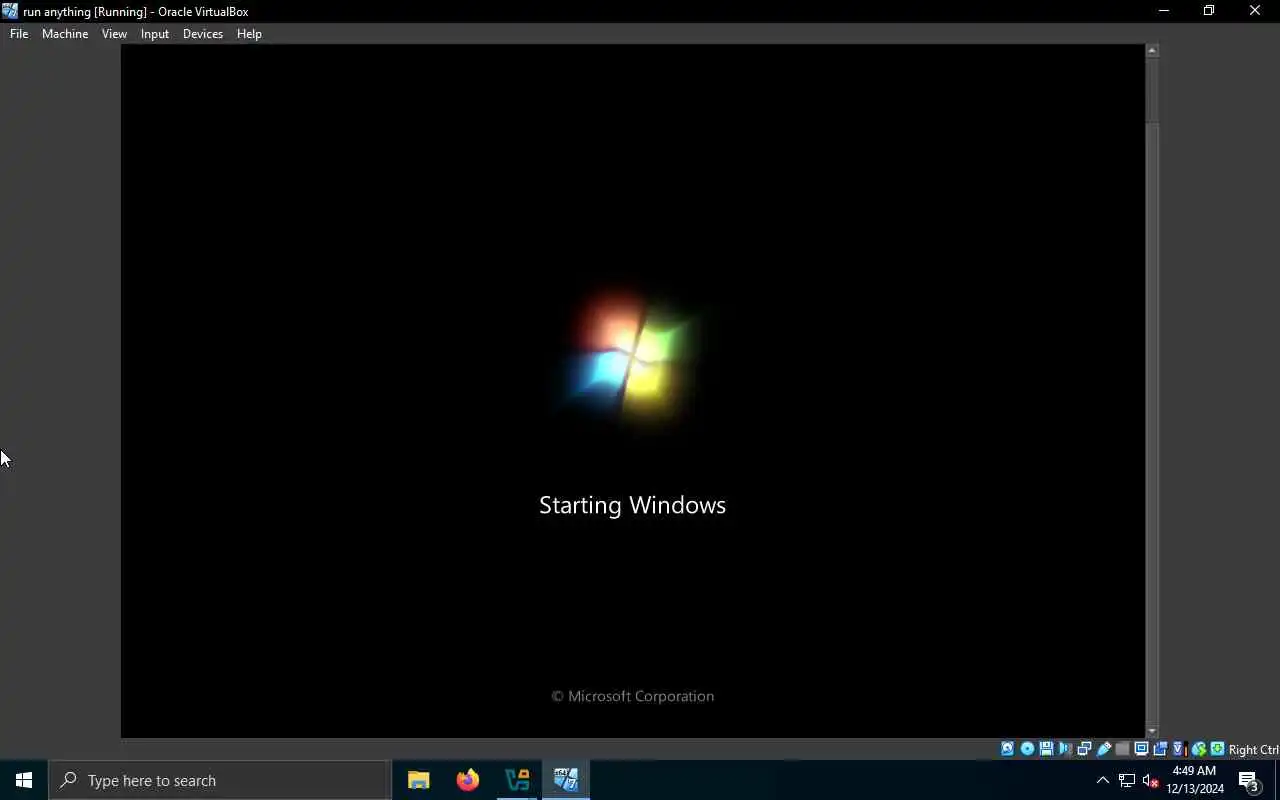Open the Machine menu
1280x800 pixels.
[65, 33]
